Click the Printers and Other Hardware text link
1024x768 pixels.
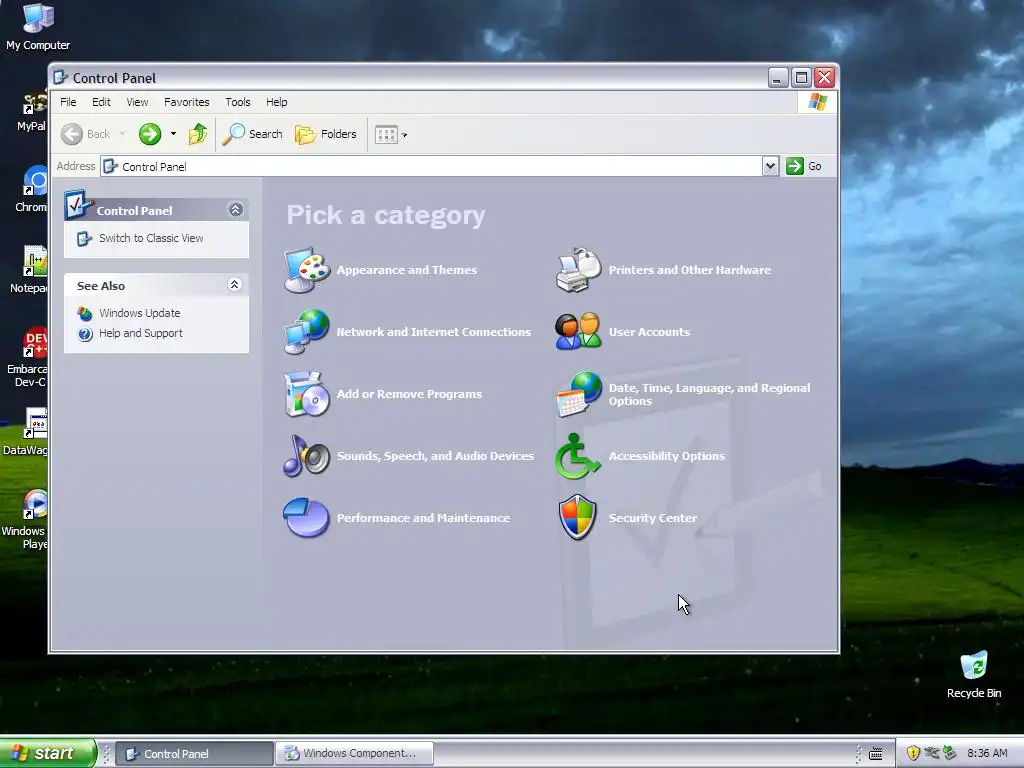(x=690, y=270)
